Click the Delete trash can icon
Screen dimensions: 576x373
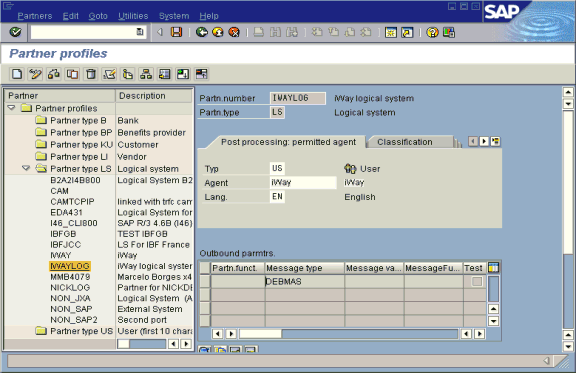pyautogui.click(x=91, y=74)
